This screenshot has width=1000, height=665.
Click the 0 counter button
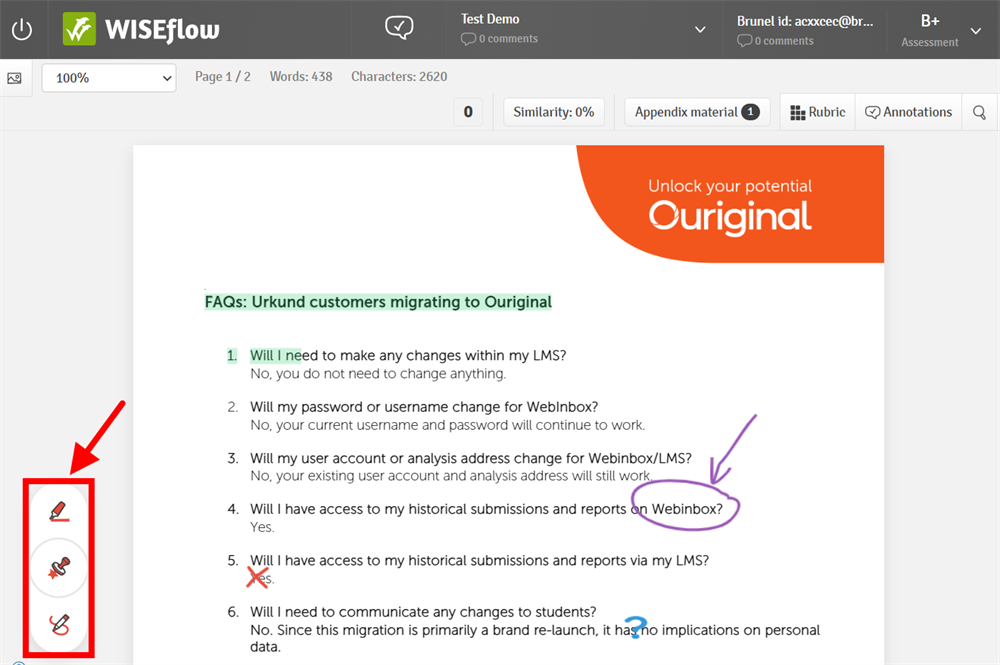[468, 113]
